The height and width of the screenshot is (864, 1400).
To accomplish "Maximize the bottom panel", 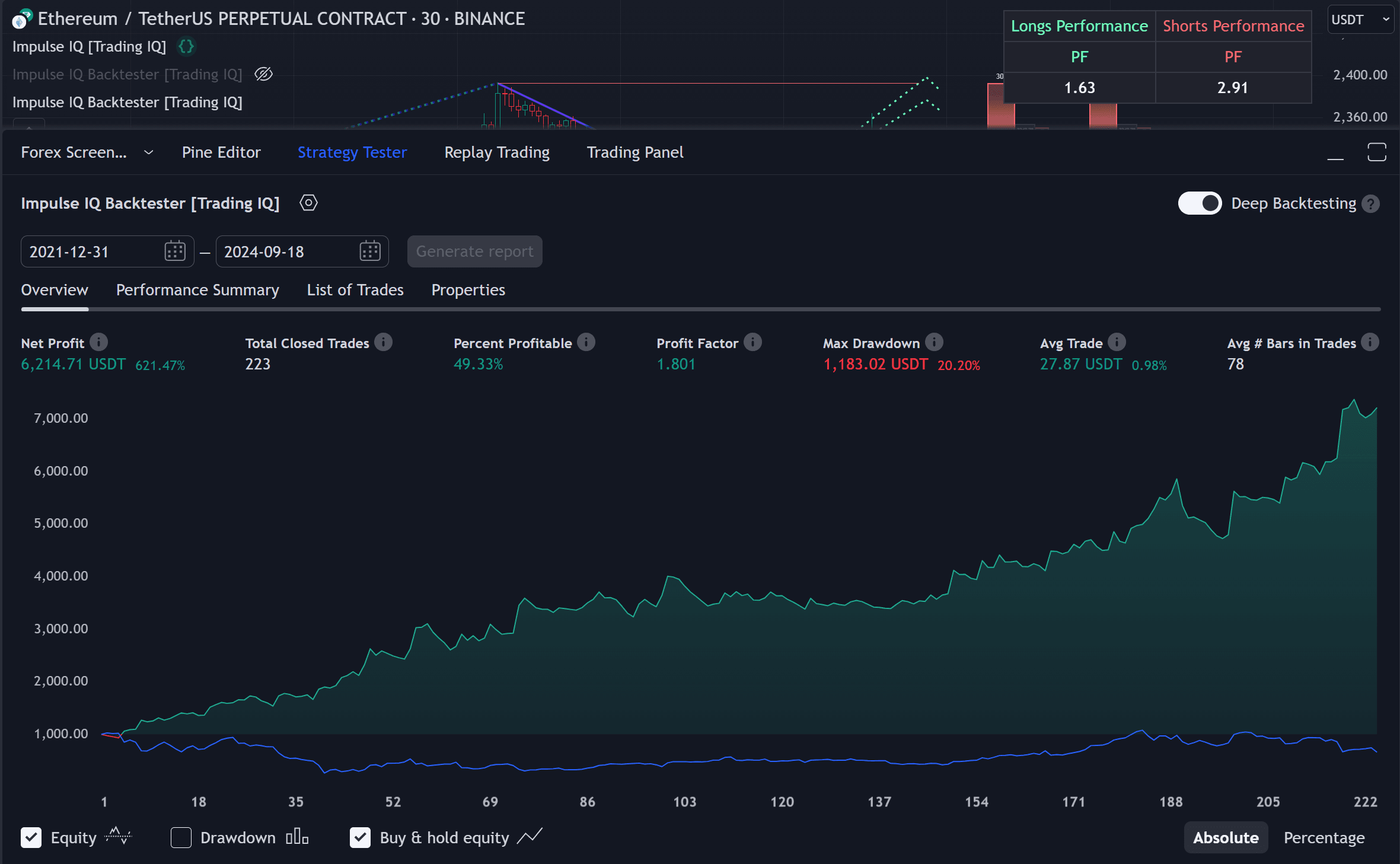I will 1377,152.
